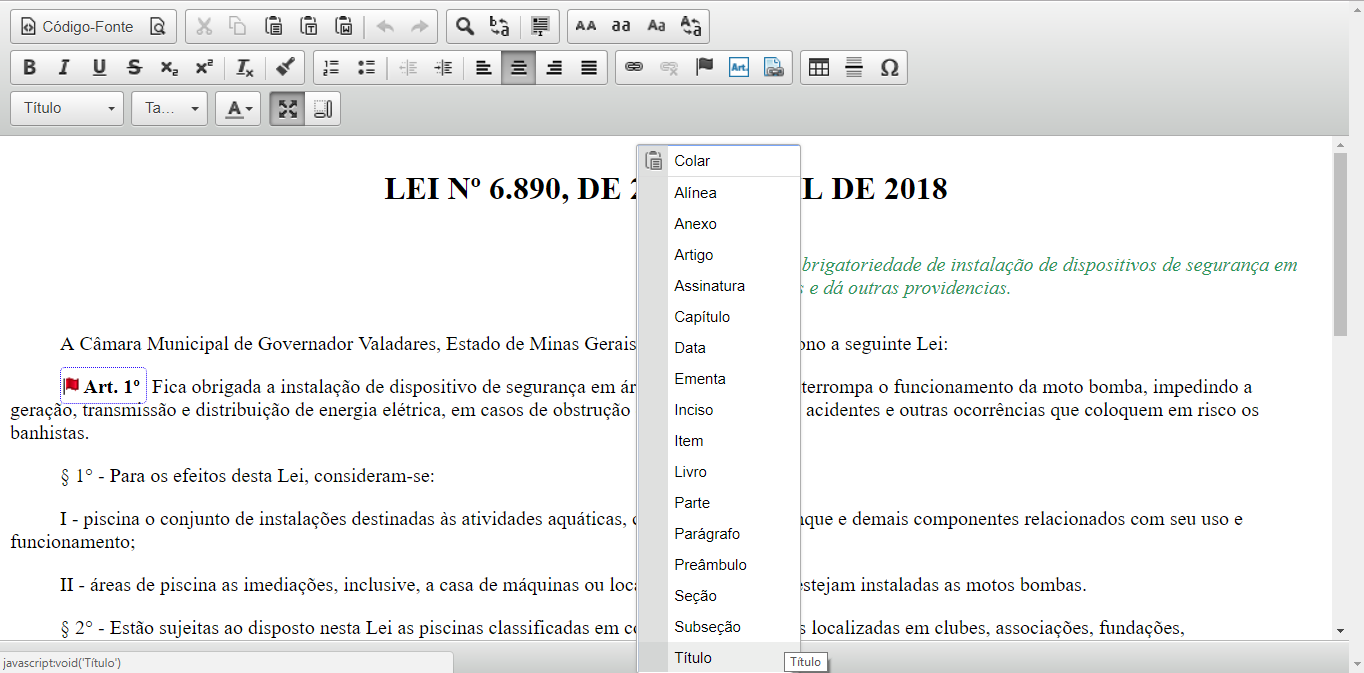Convert text to uppercase with AA
1364x673 pixels.
586,27
